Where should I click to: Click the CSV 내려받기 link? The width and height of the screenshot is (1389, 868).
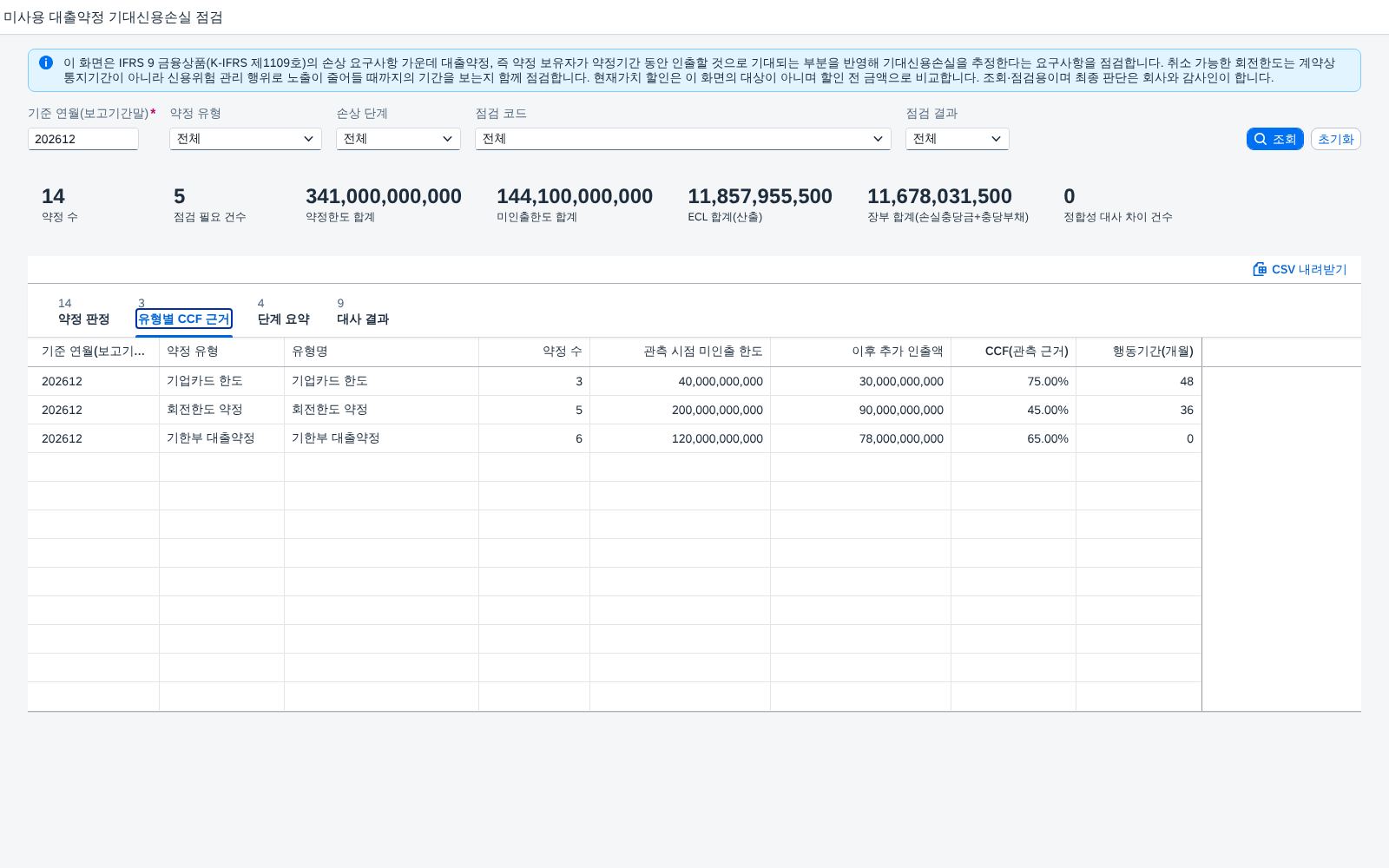click(x=1300, y=269)
